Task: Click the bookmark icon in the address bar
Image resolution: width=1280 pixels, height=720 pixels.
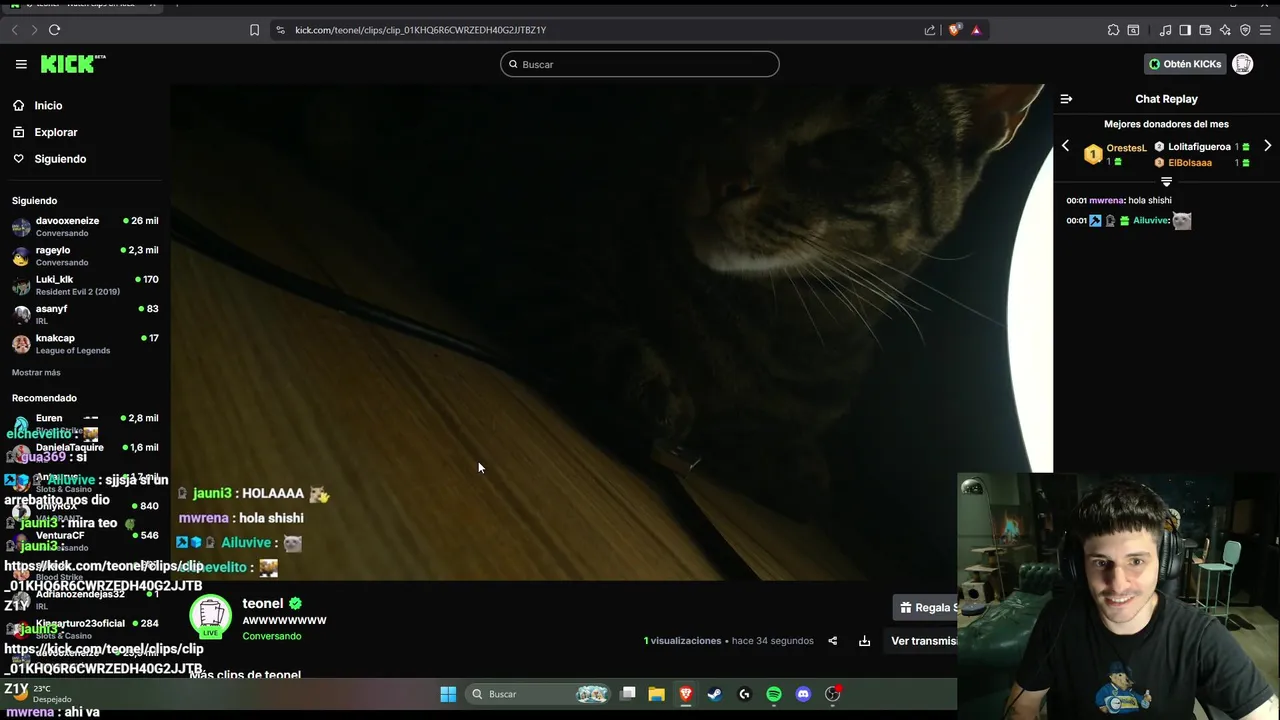Action: (254, 30)
